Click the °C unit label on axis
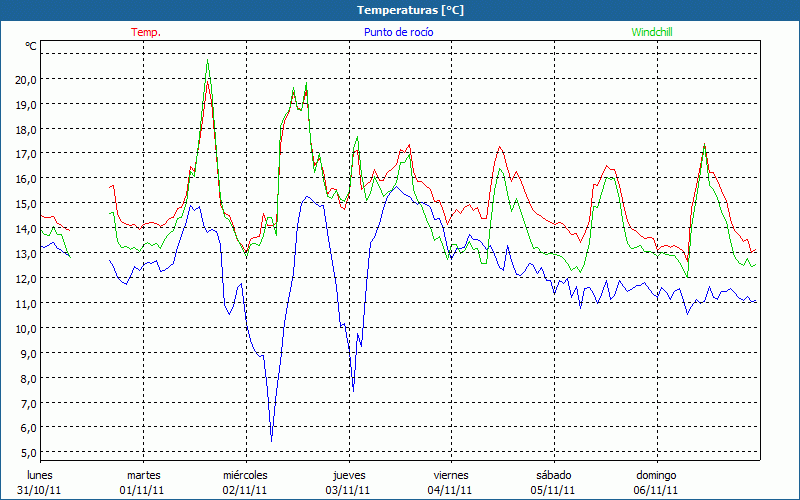 [31, 46]
